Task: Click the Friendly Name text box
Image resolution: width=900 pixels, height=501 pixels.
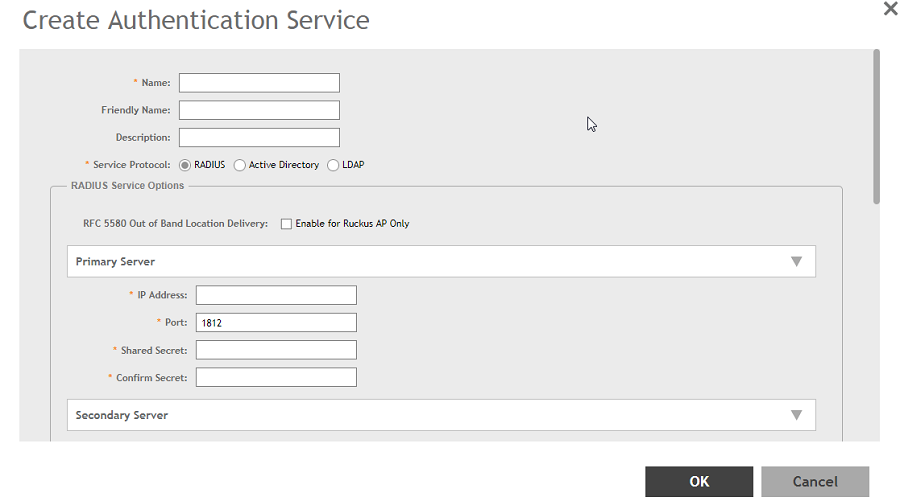Action: (259, 110)
